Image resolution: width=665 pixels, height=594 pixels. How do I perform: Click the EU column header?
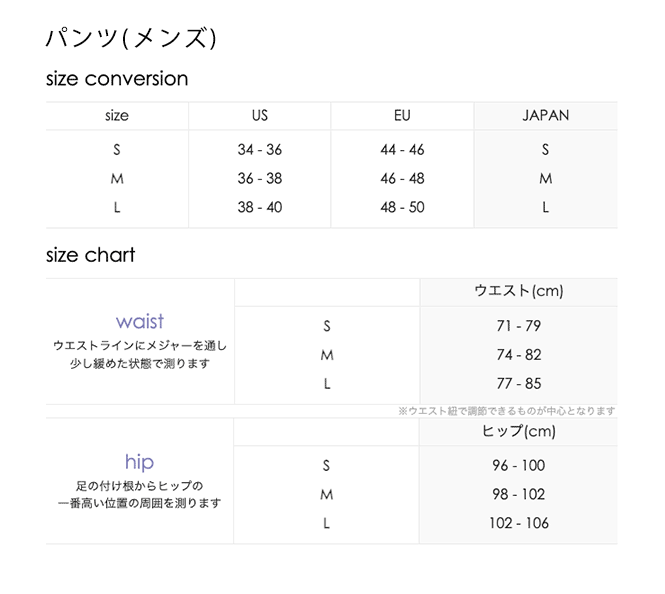pos(402,116)
